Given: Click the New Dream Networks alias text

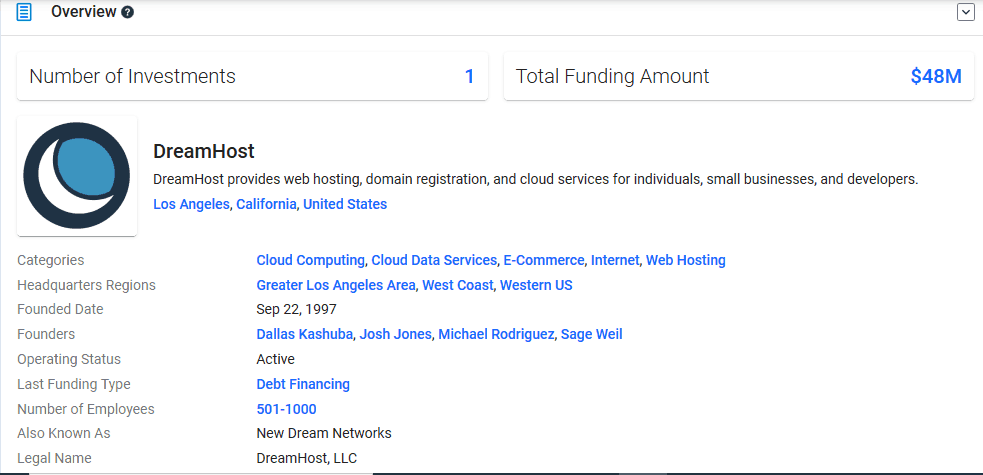Looking at the screenshot, I should (x=324, y=434).
